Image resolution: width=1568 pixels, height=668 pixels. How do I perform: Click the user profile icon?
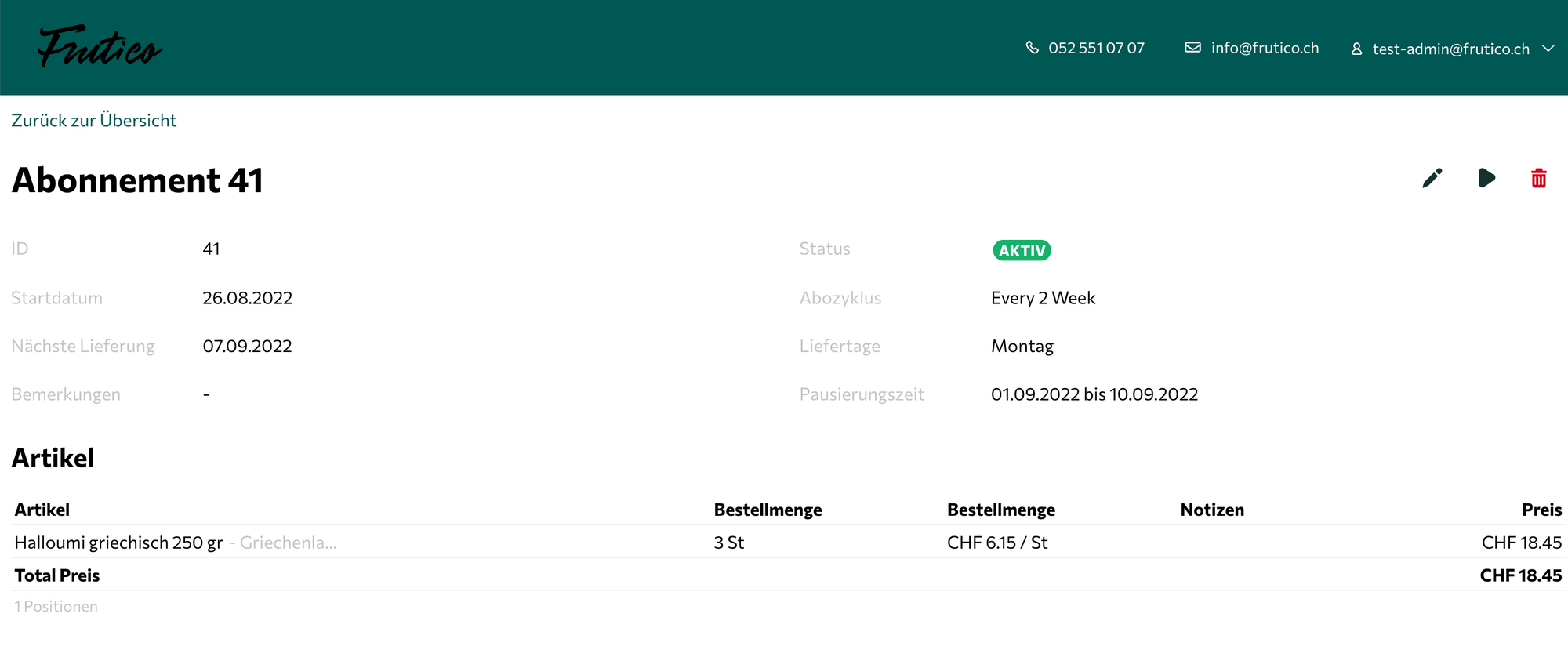tap(1356, 49)
